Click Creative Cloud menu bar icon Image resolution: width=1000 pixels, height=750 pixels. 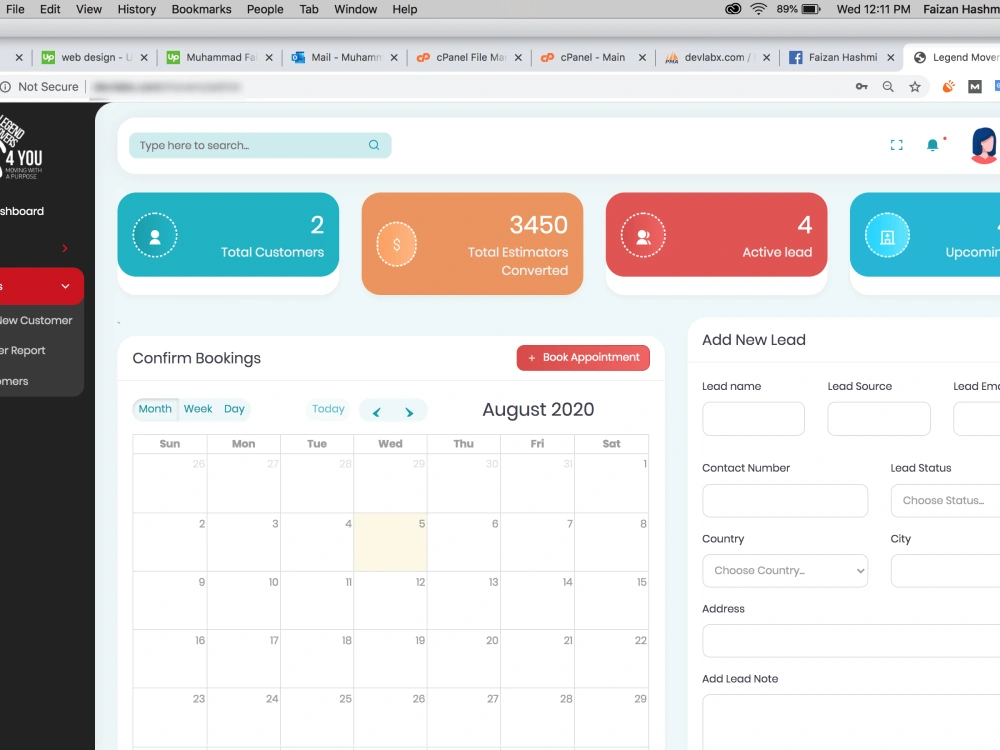click(733, 9)
